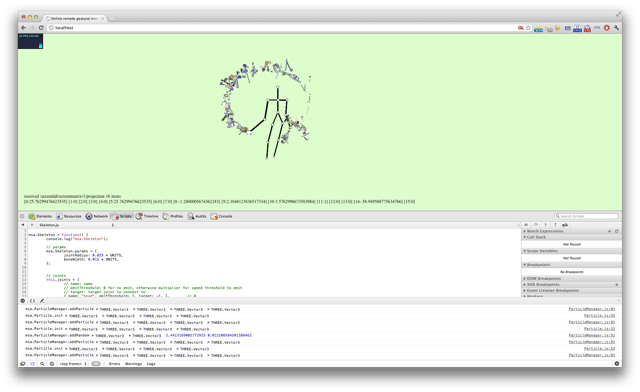Select the Online remote gestural browser tab
Screen dimensions: 640x392
(74, 18)
